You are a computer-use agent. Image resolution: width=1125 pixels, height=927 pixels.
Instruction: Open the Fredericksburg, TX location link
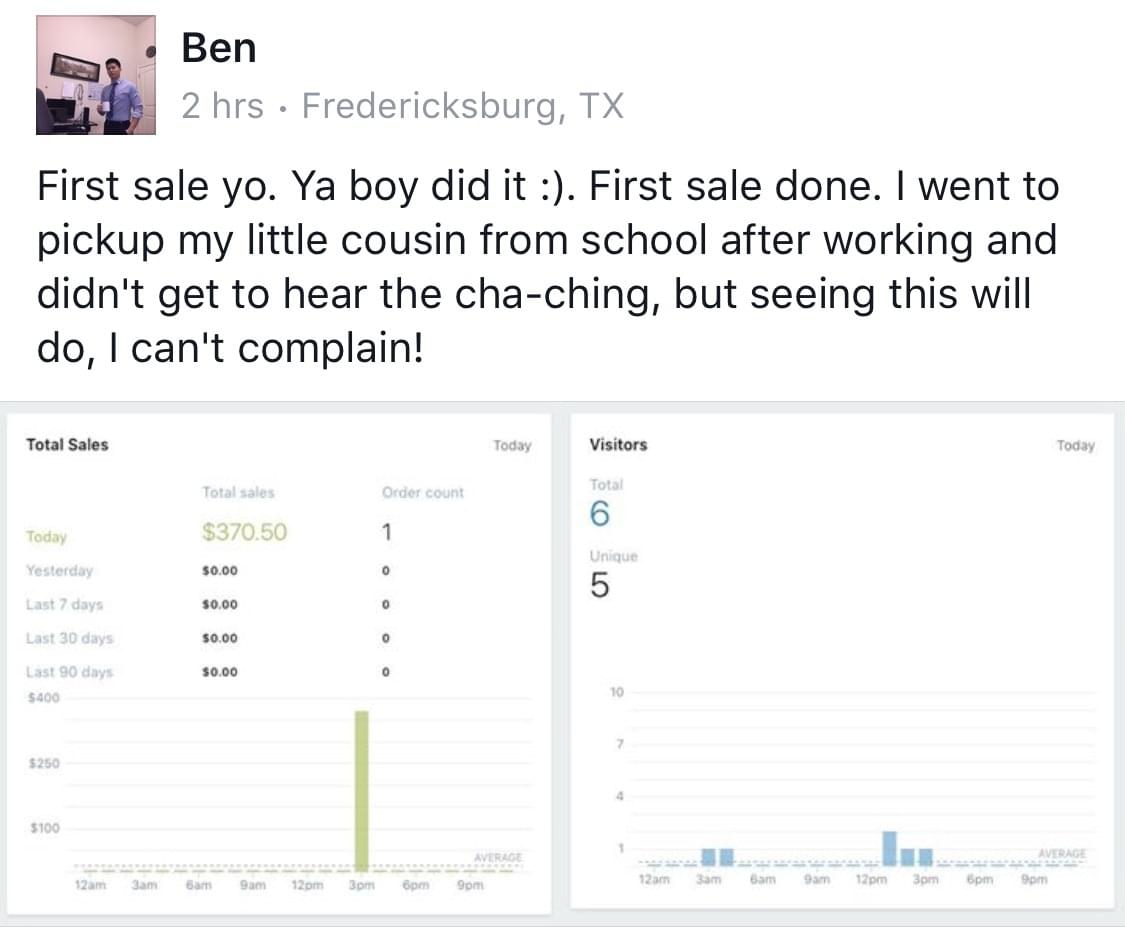(463, 105)
